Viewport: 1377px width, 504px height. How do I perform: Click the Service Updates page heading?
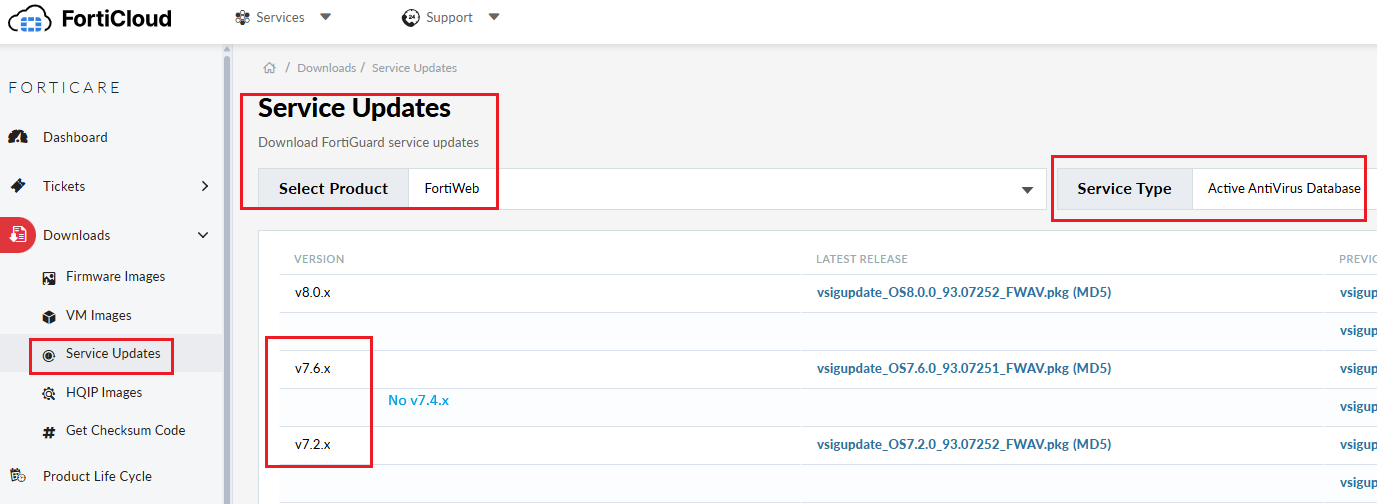tap(355, 108)
